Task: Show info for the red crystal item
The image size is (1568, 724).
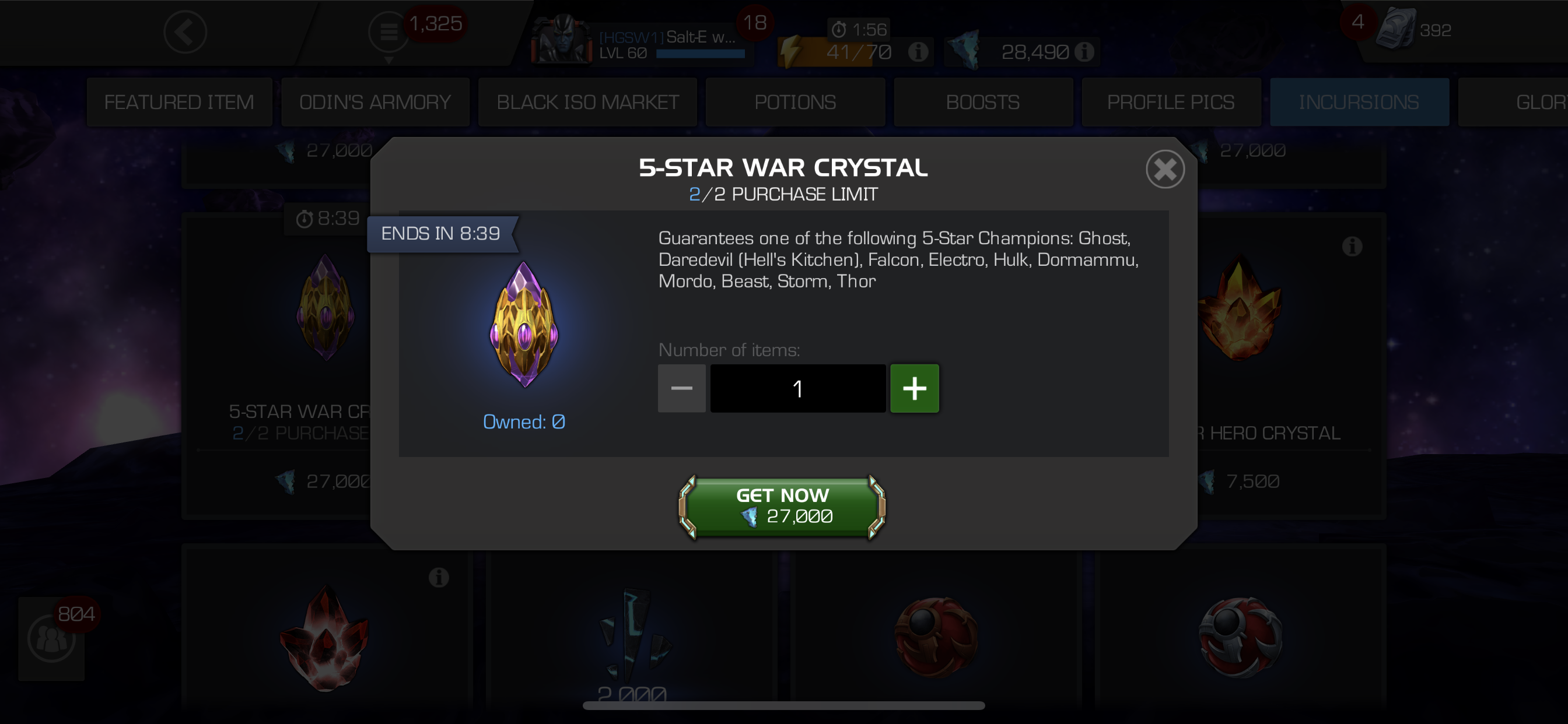Action: tap(438, 577)
